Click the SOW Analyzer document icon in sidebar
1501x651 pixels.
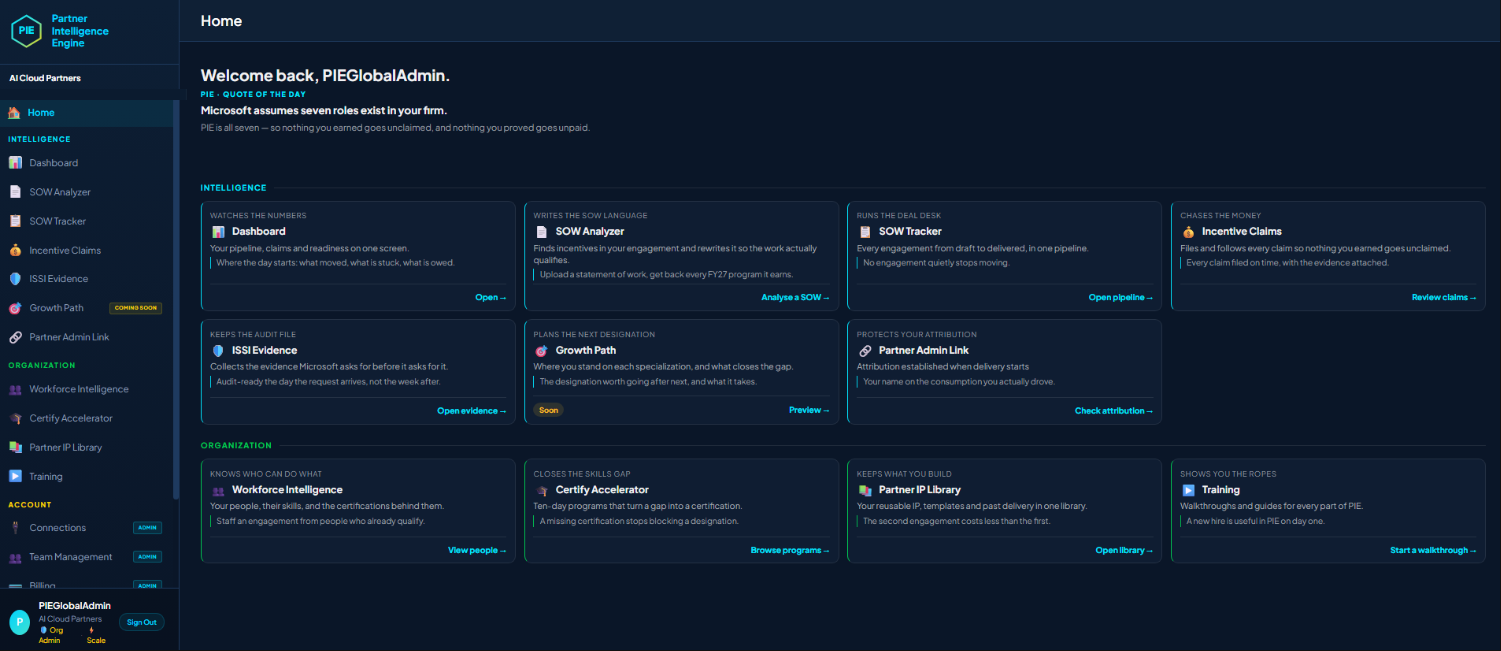coord(15,192)
